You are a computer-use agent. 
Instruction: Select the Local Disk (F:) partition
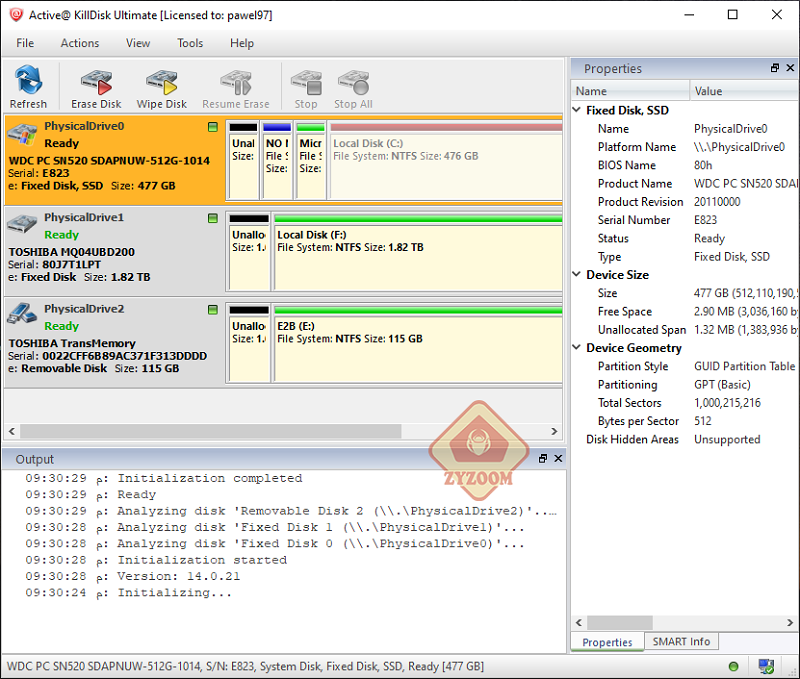pyautogui.click(x=418, y=252)
